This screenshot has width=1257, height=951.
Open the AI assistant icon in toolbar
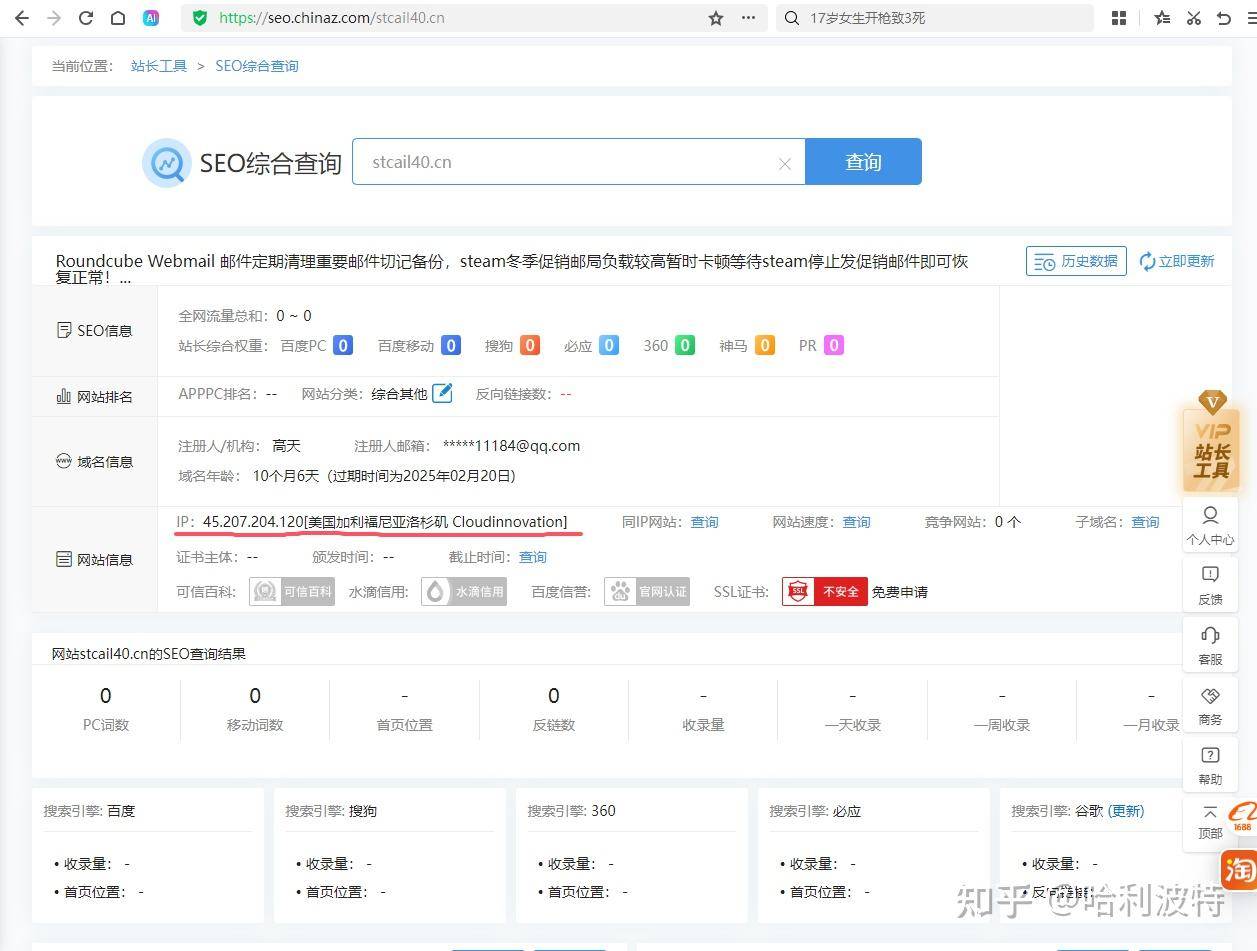click(x=151, y=18)
